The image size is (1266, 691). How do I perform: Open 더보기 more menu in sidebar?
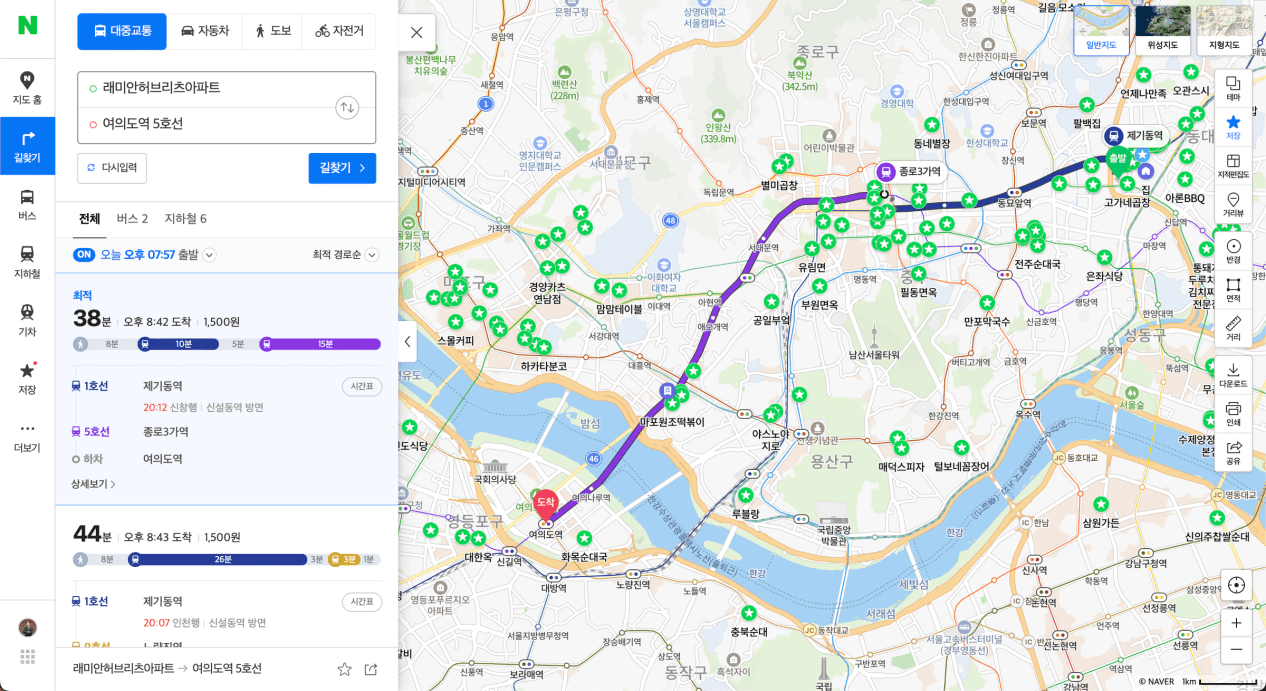click(x=27, y=436)
